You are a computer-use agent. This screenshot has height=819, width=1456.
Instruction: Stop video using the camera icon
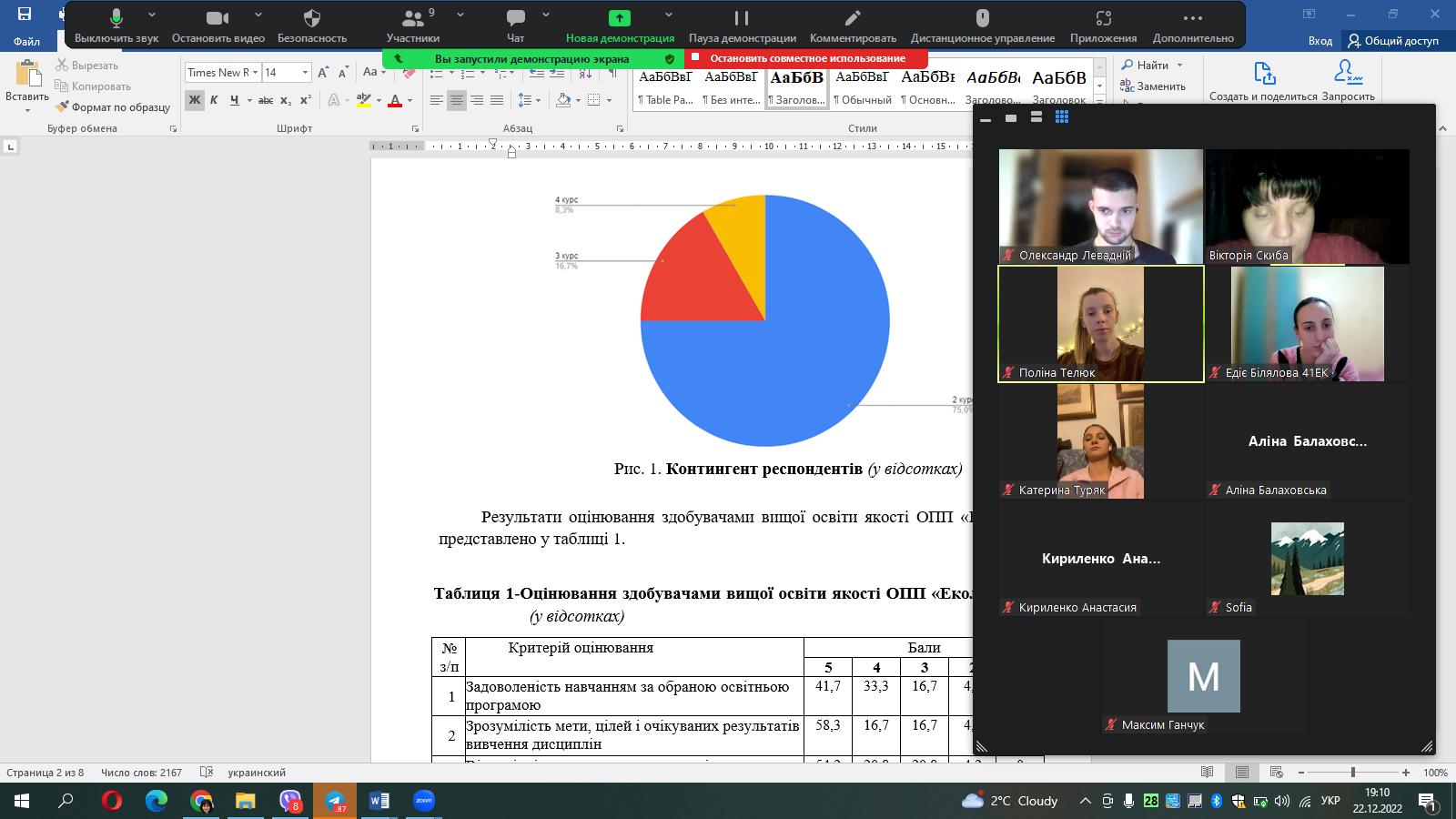coord(217,19)
